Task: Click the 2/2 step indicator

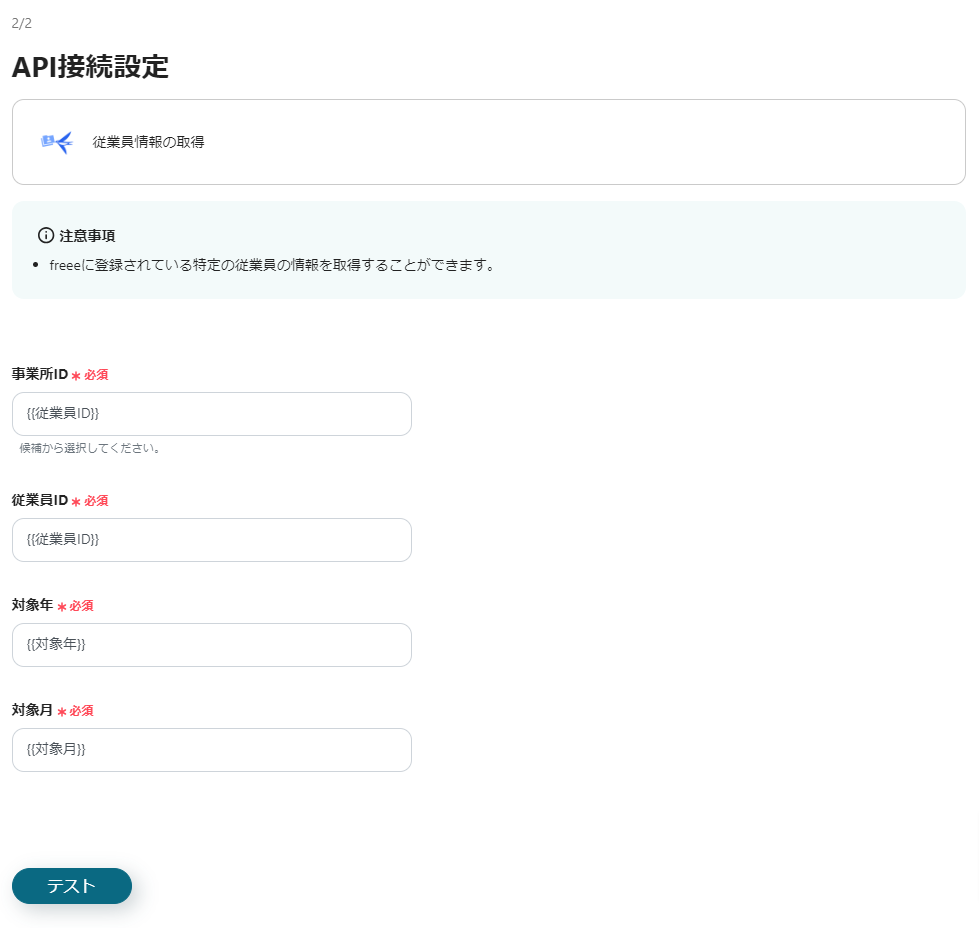Action: (22, 23)
